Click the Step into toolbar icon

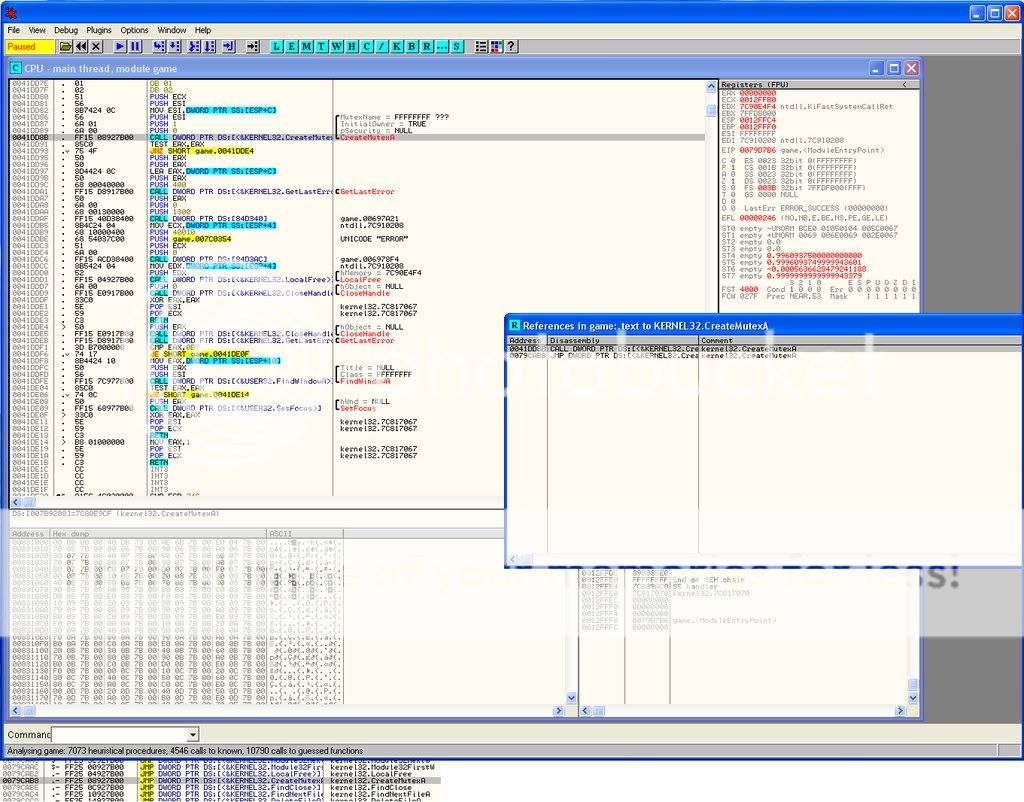(x=160, y=46)
